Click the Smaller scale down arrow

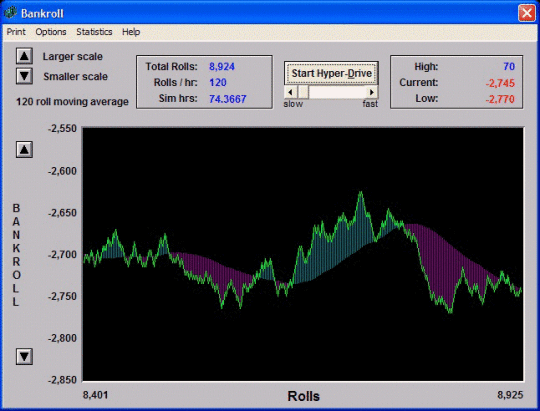24,76
